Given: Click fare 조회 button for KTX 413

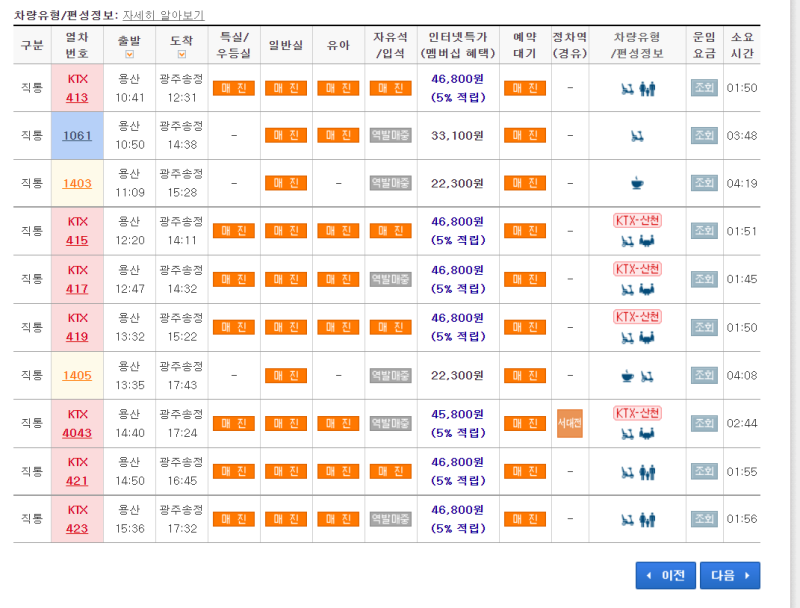Looking at the screenshot, I should [x=704, y=88].
